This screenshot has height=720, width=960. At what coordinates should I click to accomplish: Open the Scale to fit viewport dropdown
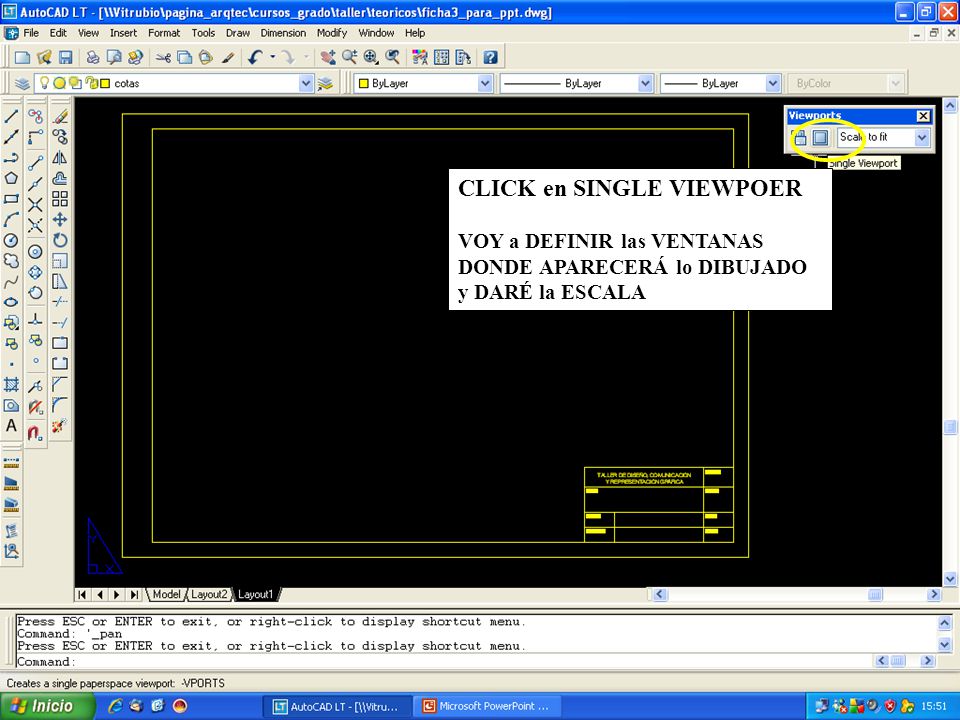(922, 138)
